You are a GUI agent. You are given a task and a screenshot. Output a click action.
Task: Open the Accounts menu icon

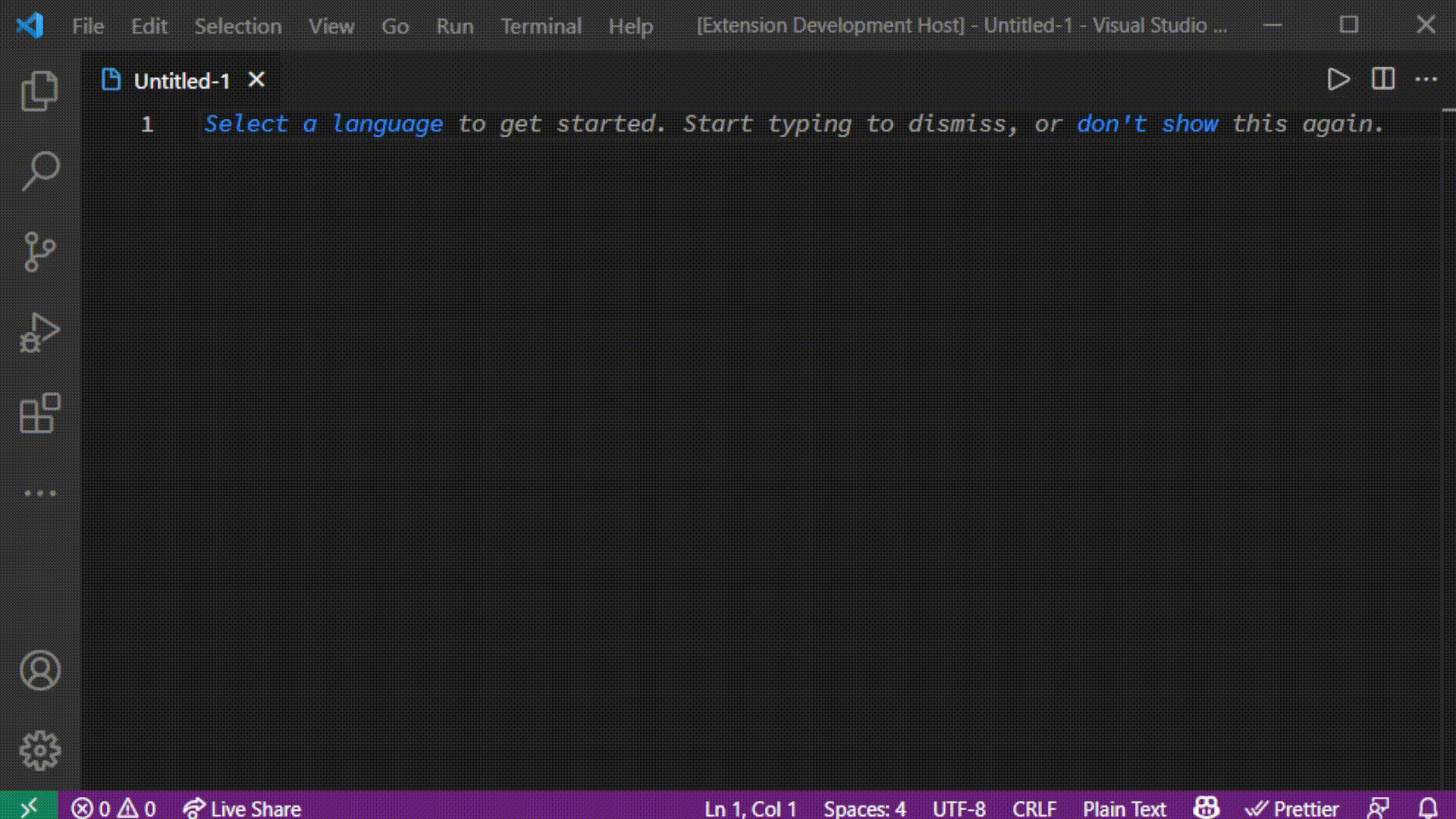click(39, 670)
